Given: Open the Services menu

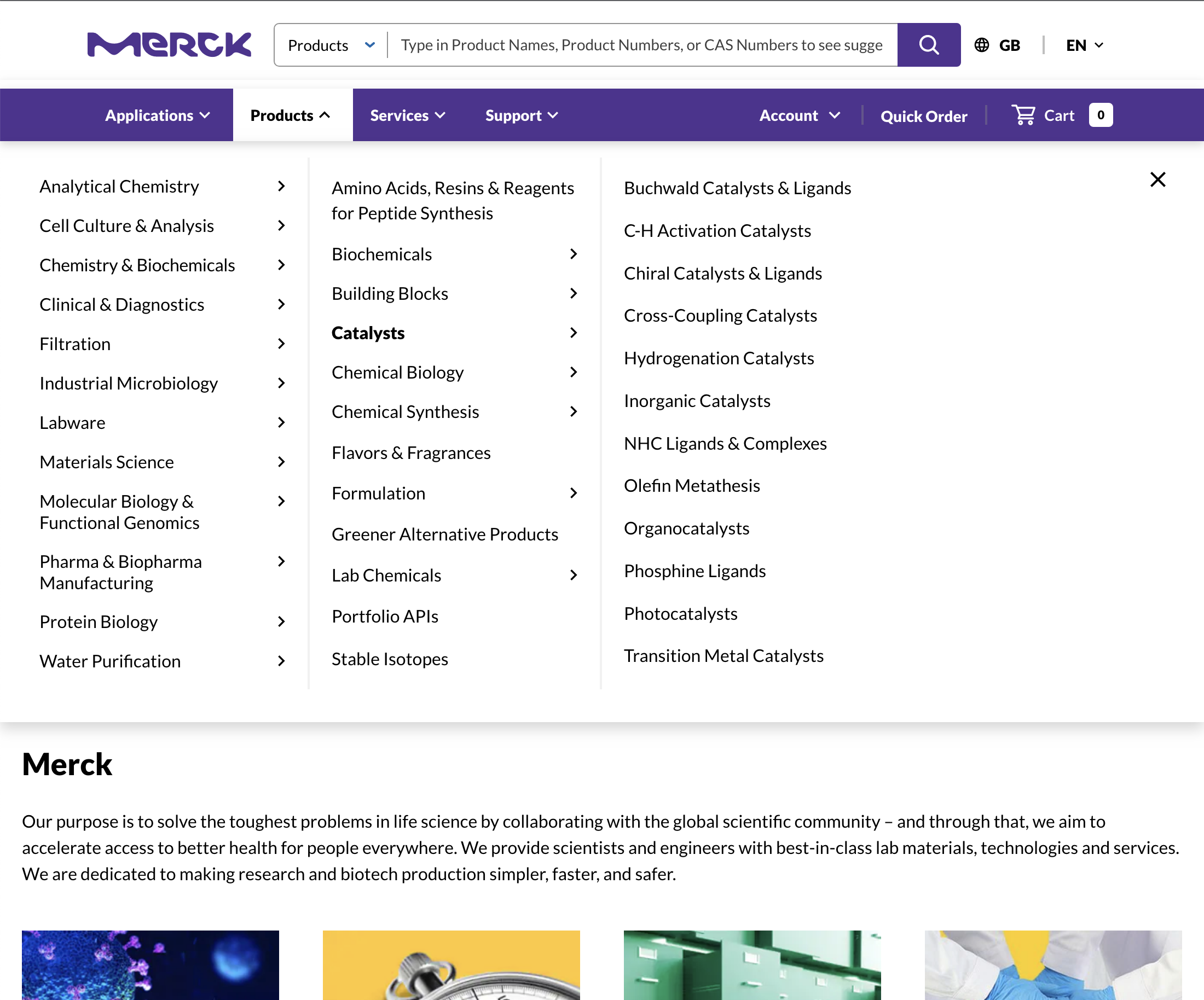Looking at the screenshot, I should coord(407,115).
